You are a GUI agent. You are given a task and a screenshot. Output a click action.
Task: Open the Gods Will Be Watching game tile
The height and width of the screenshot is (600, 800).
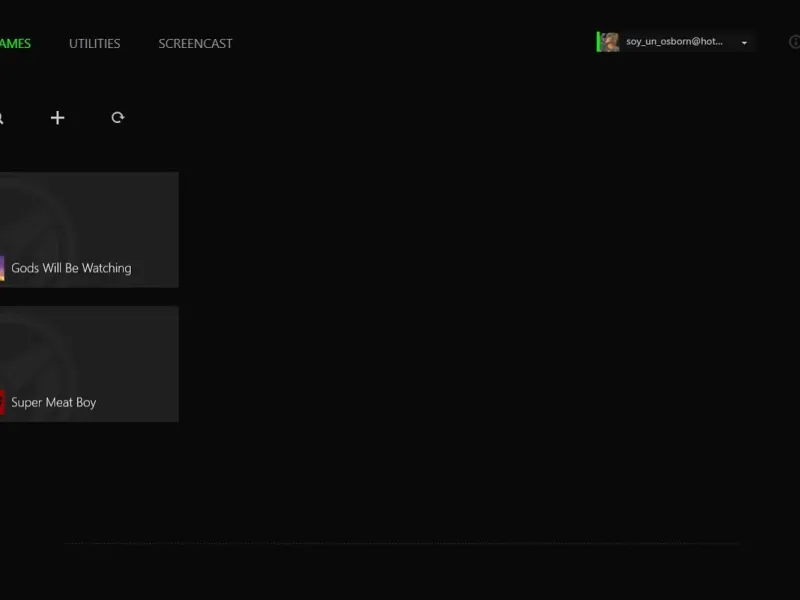[x=89, y=230]
